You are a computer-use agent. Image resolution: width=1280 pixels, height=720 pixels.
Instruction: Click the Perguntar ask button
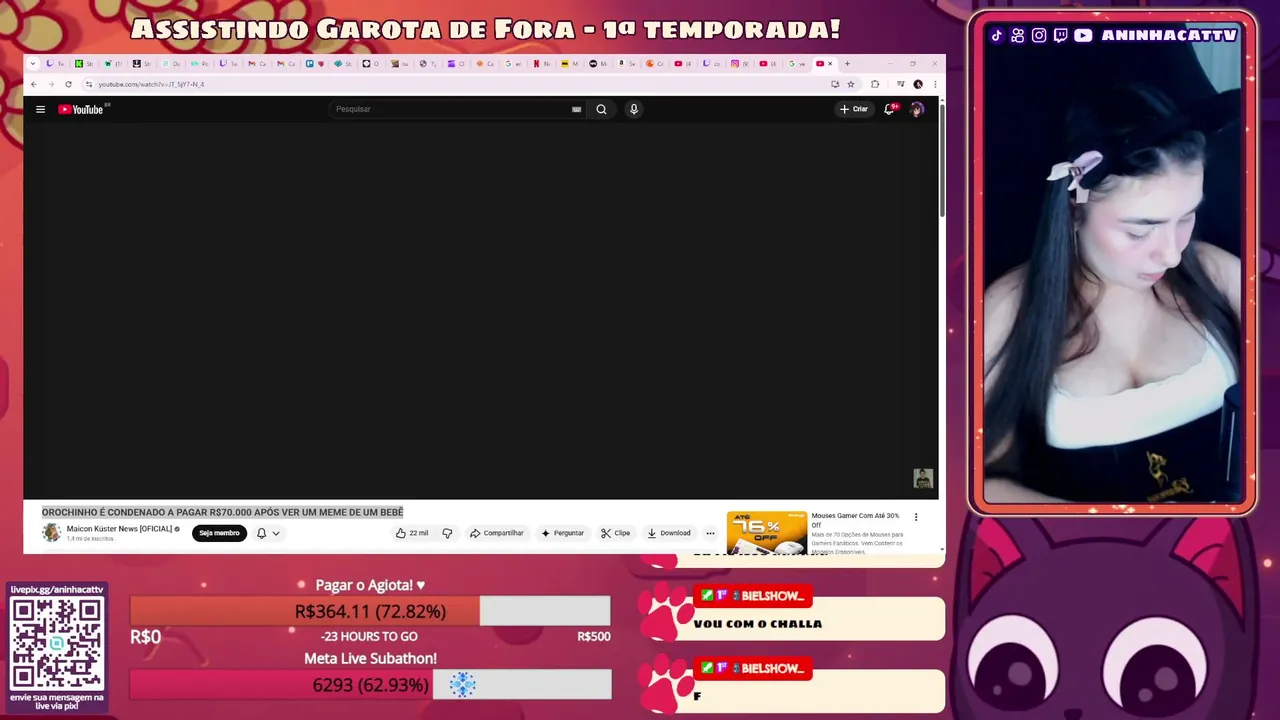pos(562,533)
